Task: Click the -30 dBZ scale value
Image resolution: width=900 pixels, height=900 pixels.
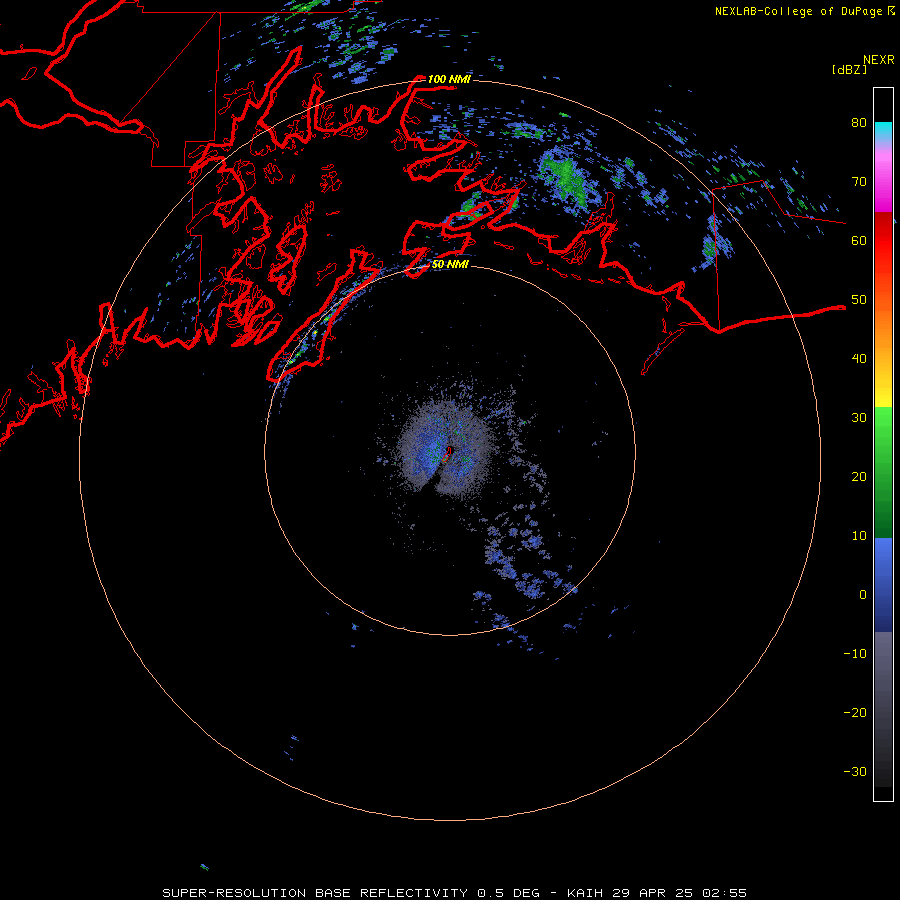Action: click(x=855, y=771)
